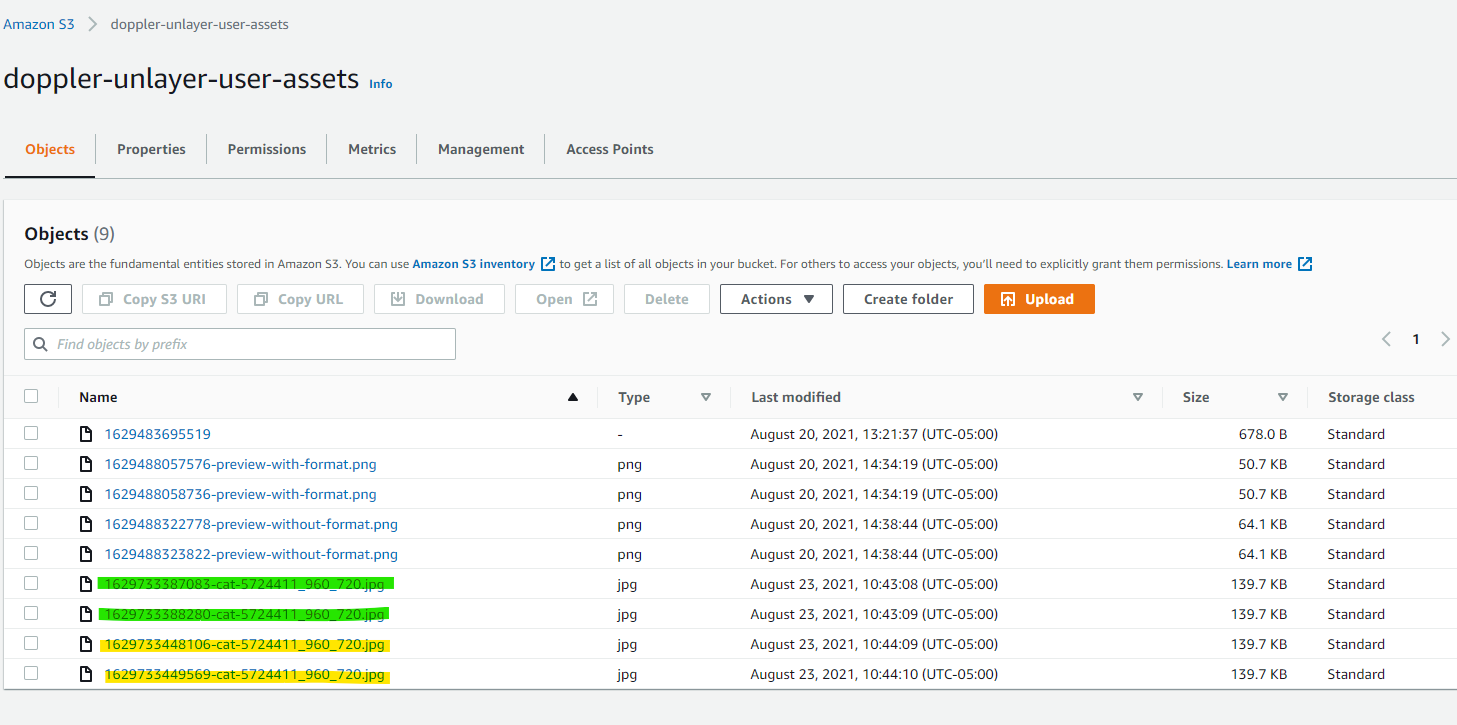Viewport: 1457px width, 725px height.
Task: Sort by Type column arrow
Action: 706,397
